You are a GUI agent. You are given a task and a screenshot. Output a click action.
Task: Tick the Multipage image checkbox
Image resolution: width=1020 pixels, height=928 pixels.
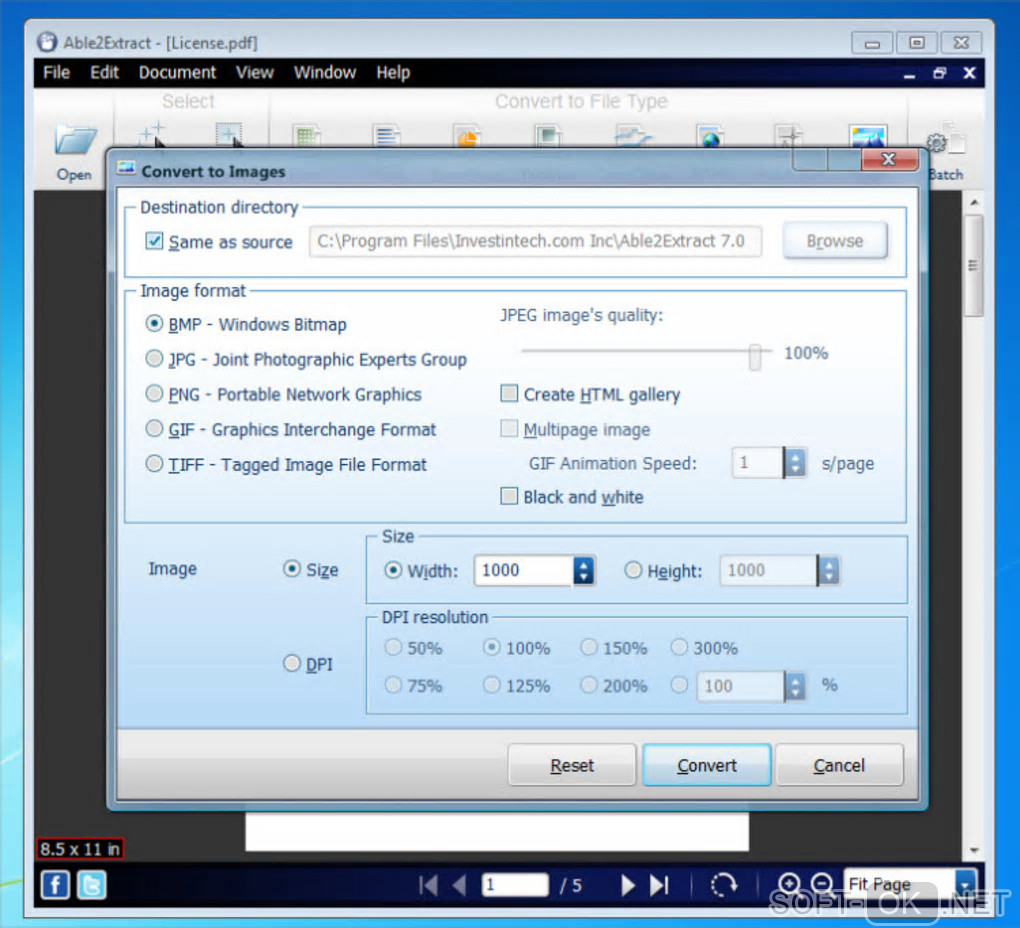coord(509,429)
